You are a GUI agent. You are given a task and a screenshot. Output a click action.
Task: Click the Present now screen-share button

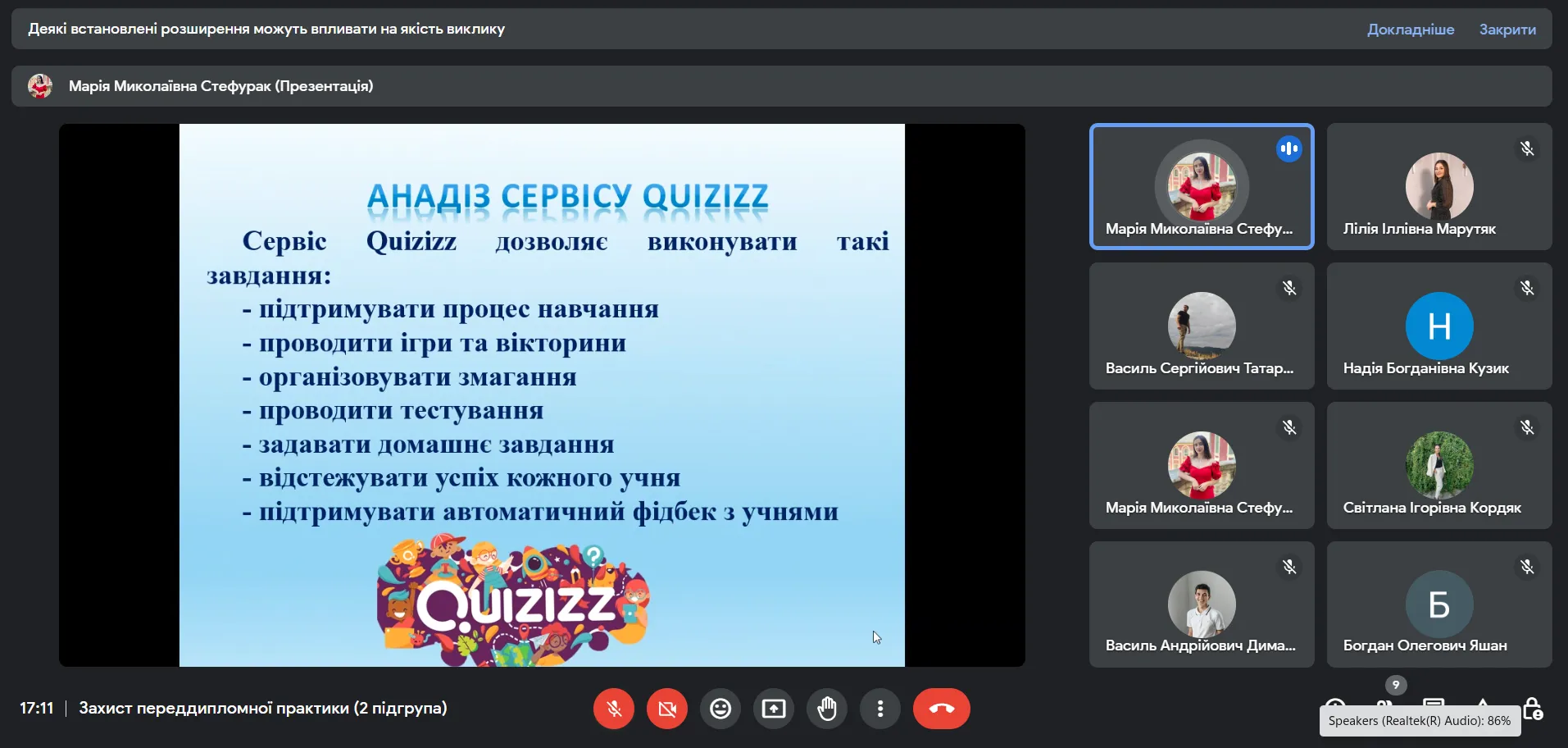coord(774,709)
